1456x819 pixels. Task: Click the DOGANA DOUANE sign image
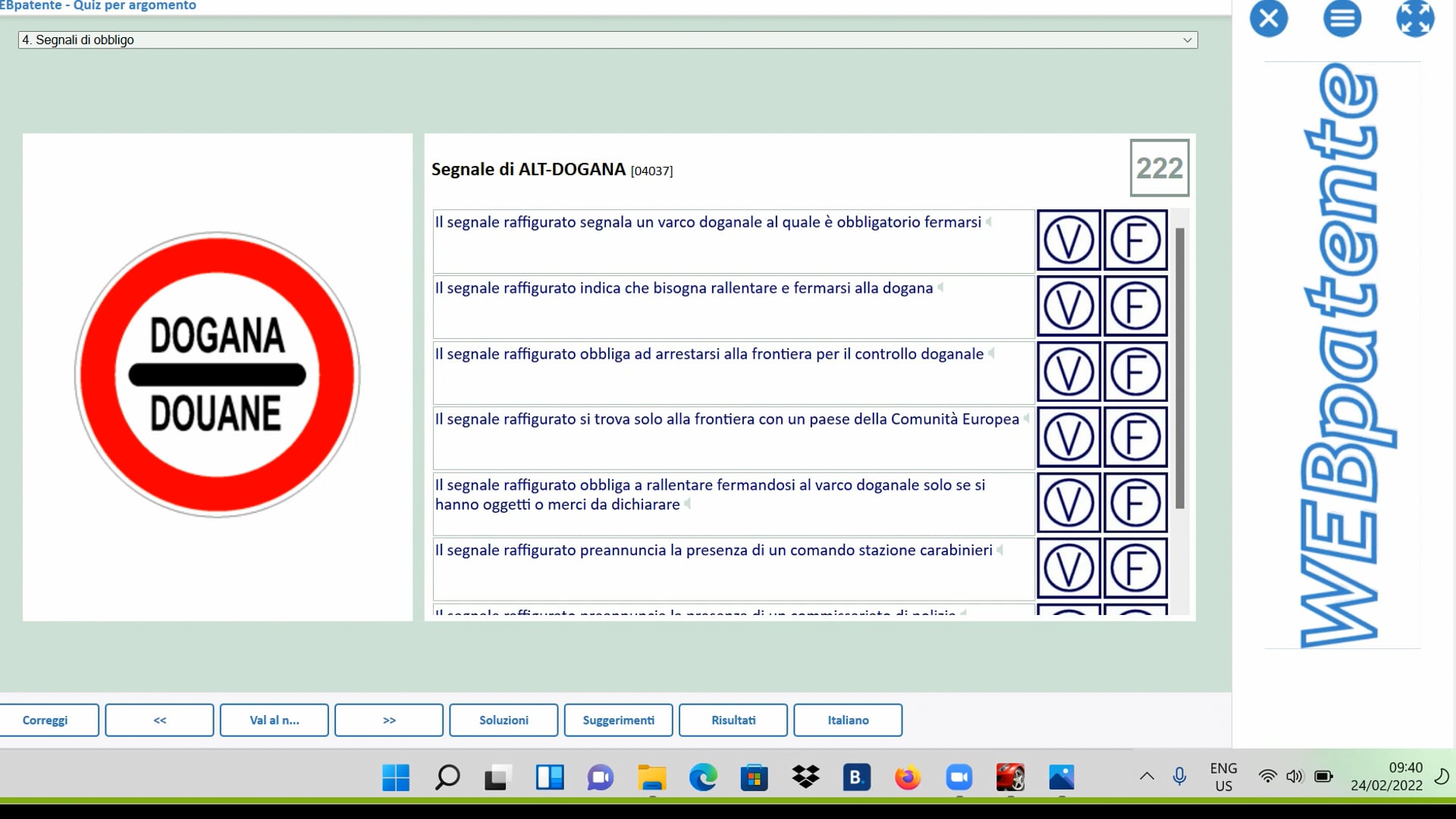tap(218, 375)
